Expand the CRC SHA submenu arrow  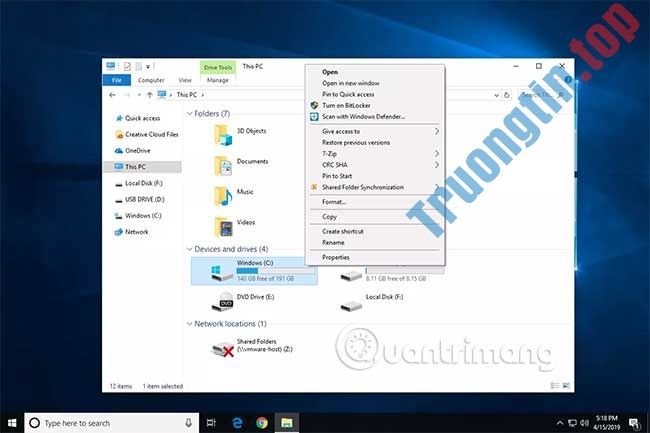pos(437,165)
